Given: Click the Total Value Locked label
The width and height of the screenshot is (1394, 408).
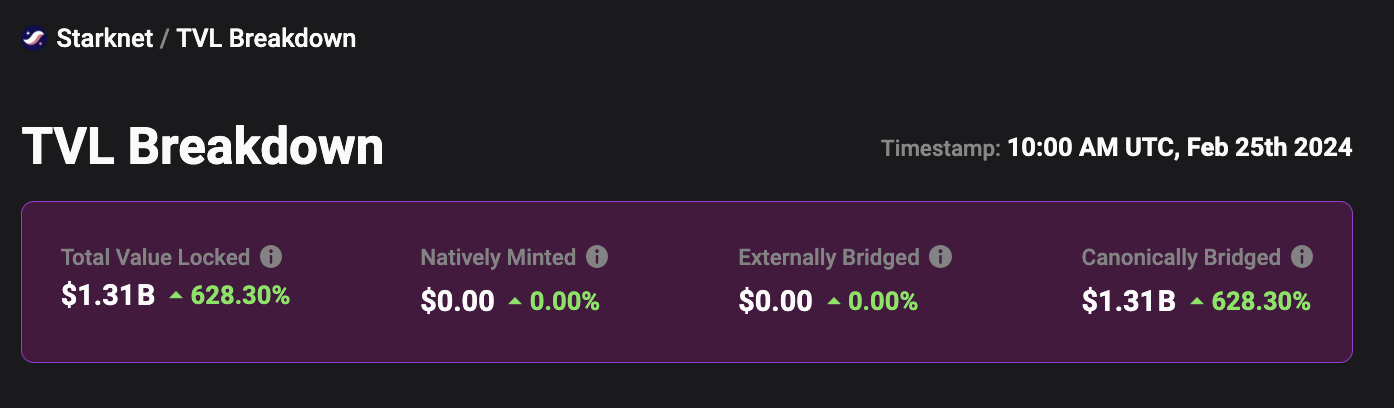Looking at the screenshot, I should pyautogui.click(x=155, y=257).
